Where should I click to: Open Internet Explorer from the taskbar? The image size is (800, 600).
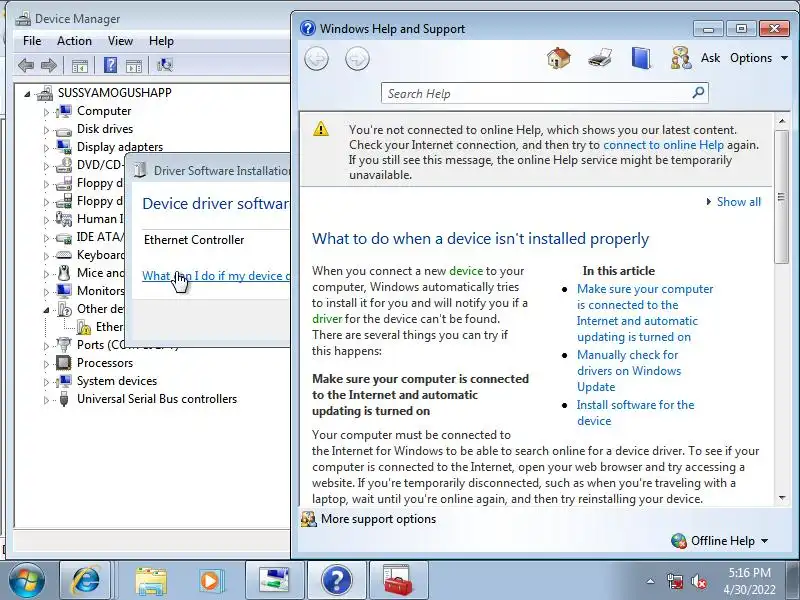pos(86,581)
